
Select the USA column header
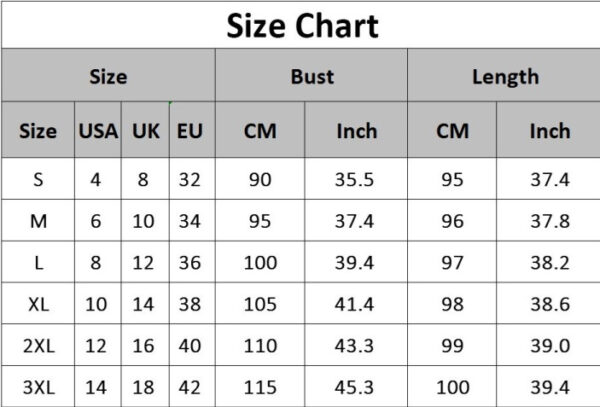pyautogui.click(x=98, y=130)
